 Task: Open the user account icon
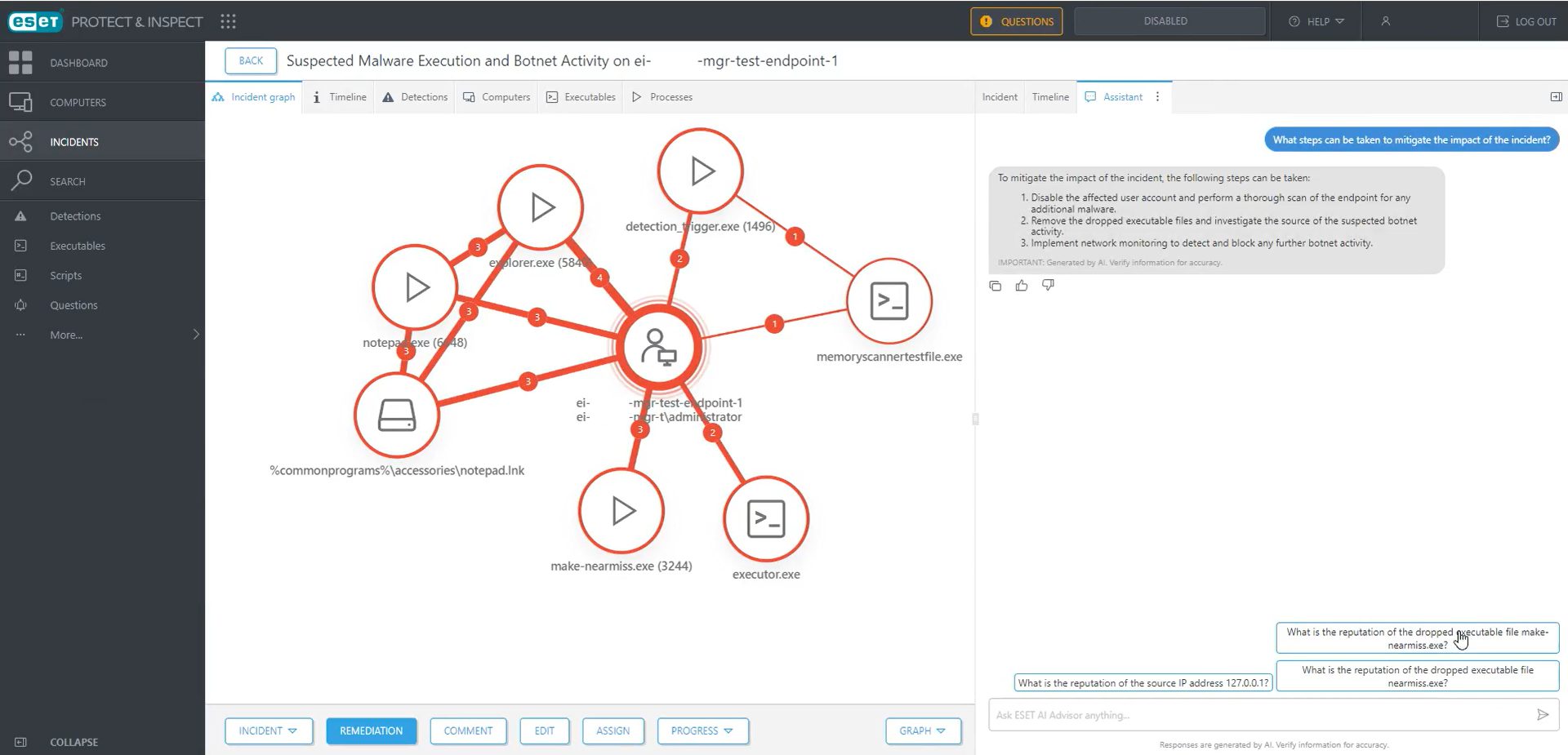[1386, 21]
